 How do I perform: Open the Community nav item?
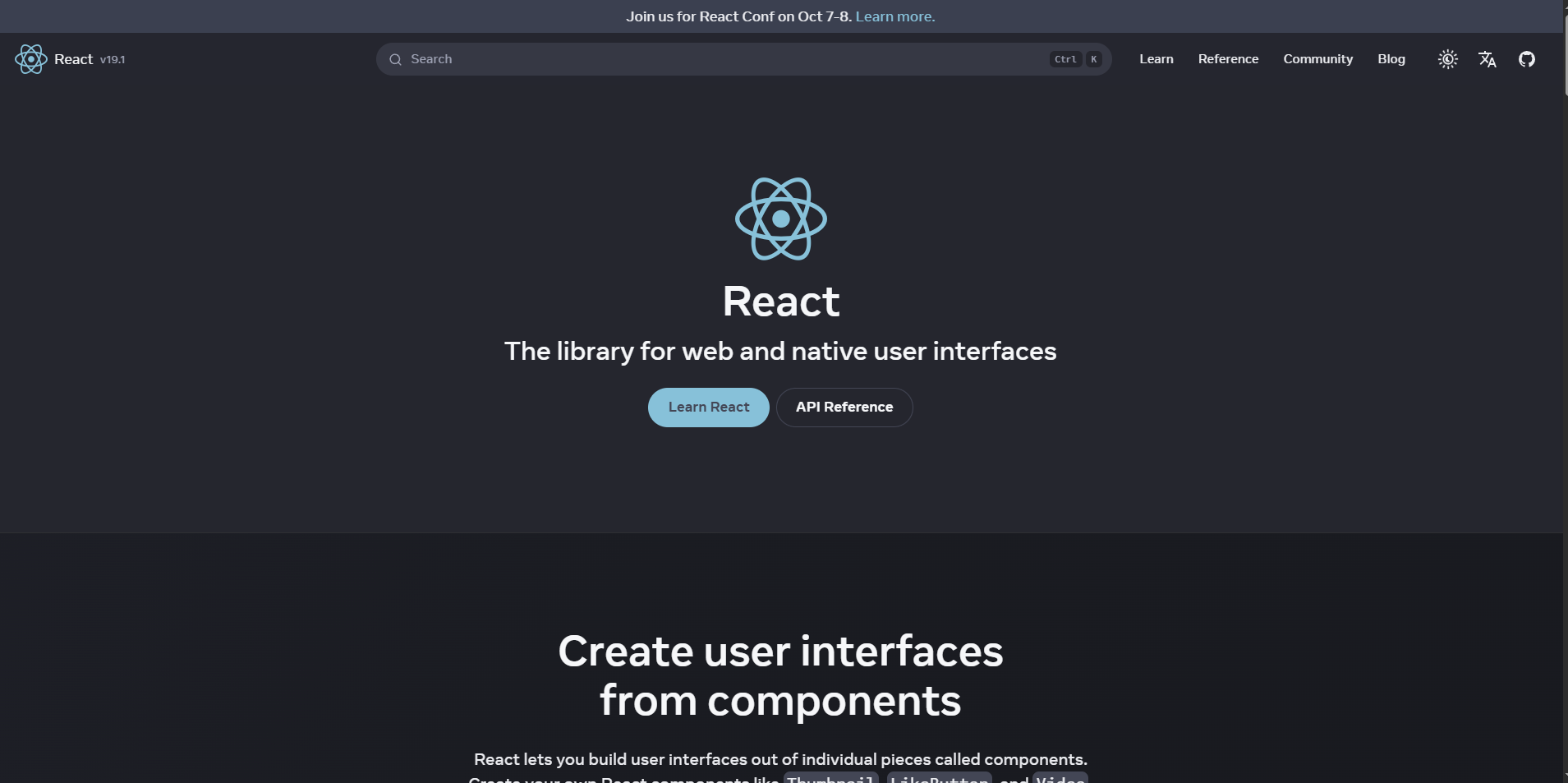[1318, 59]
